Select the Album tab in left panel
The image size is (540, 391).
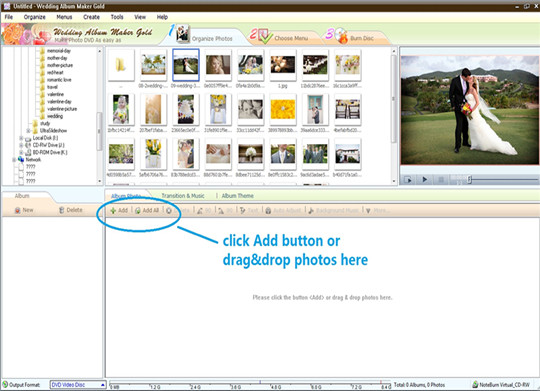pos(22,196)
